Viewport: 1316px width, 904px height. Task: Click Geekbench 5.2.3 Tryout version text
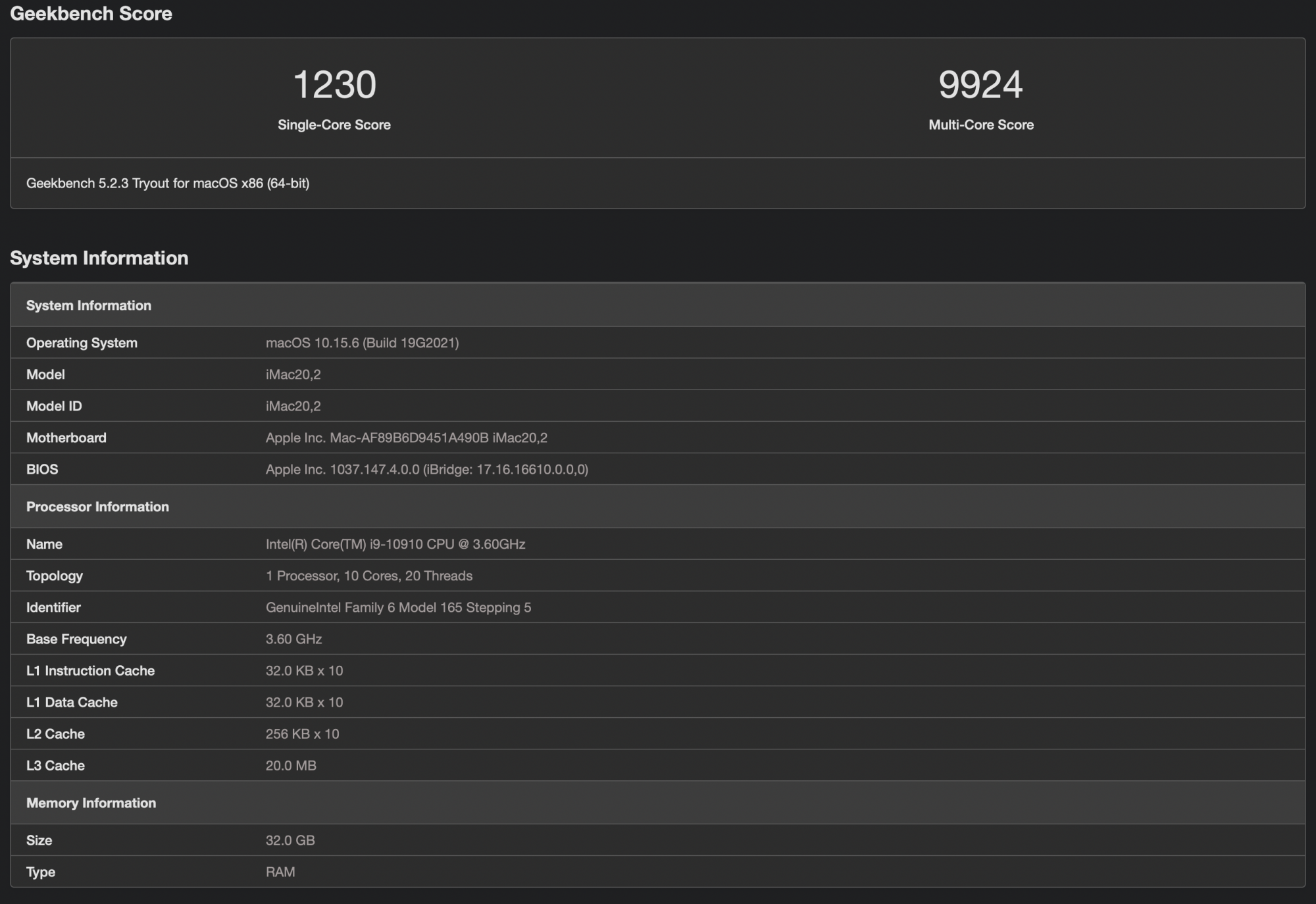[168, 184]
